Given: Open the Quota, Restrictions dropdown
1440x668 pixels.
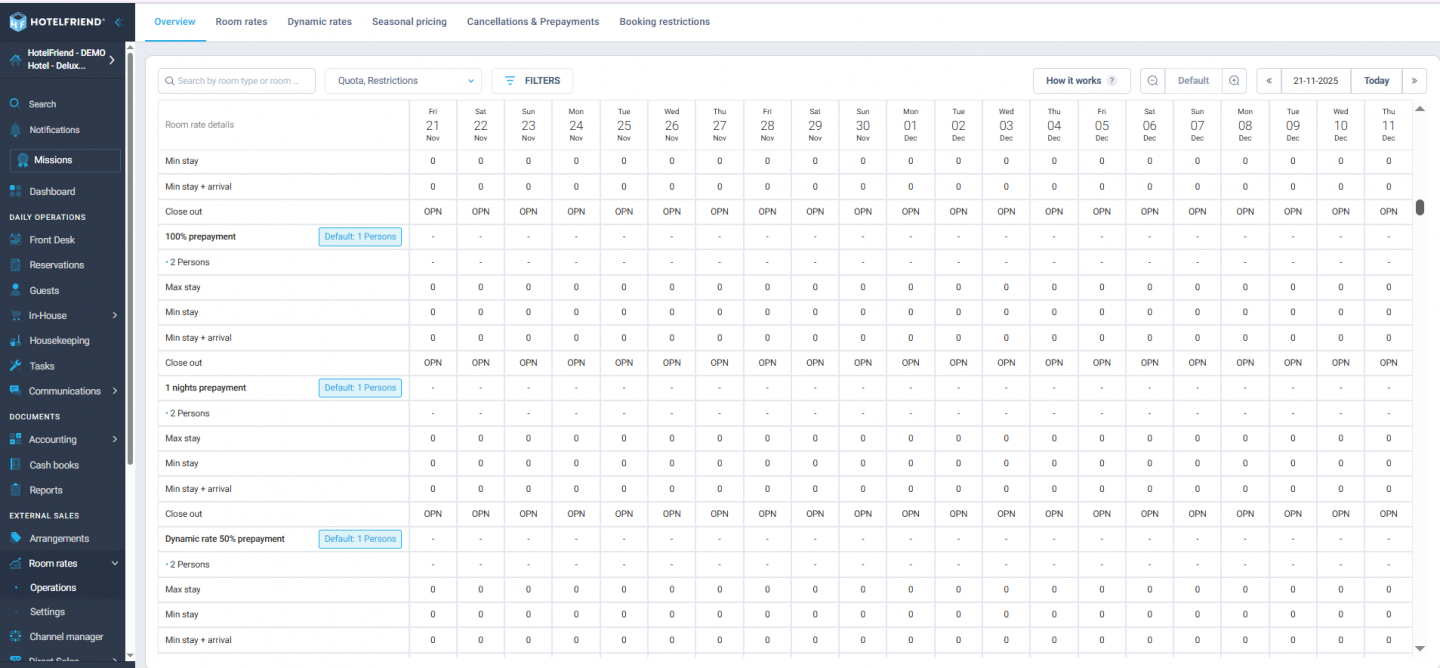Looking at the screenshot, I should (x=402, y=81).
